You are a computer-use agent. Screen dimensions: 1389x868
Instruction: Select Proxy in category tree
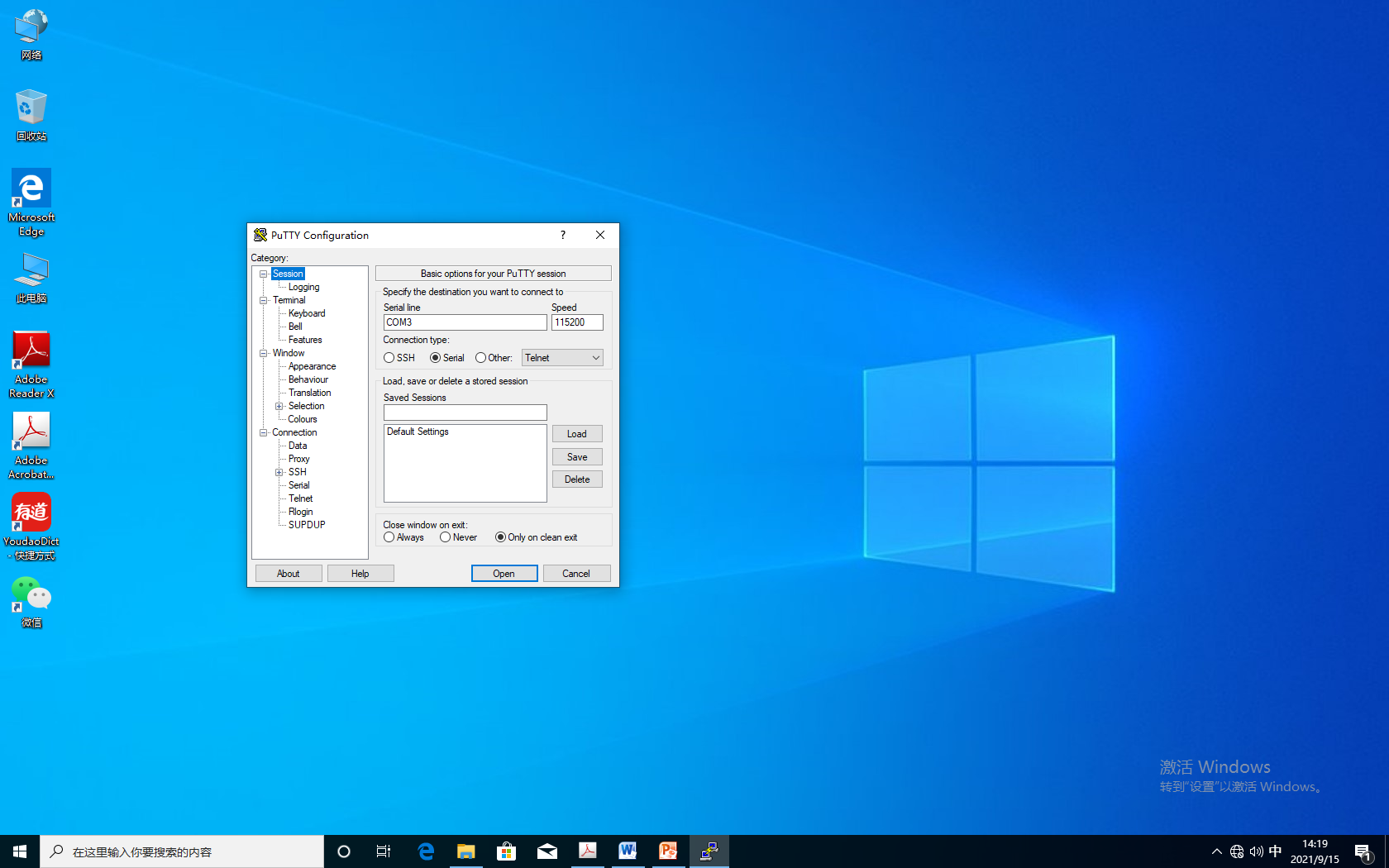(298, 459)
